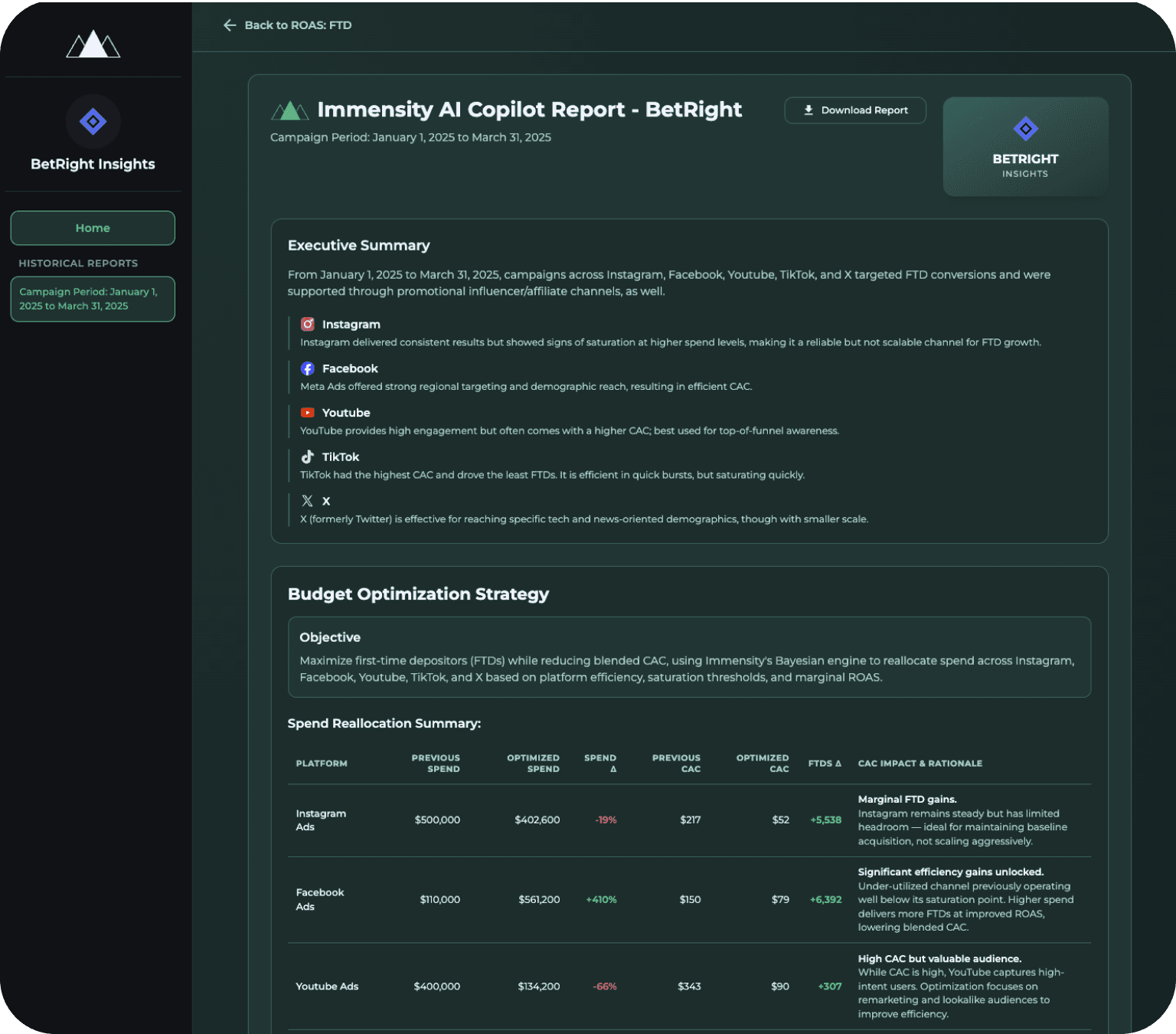This screenshot has width=1176, height=1034.
Task: Click the Instagram Ads row label
Action: tap(321, 820)
